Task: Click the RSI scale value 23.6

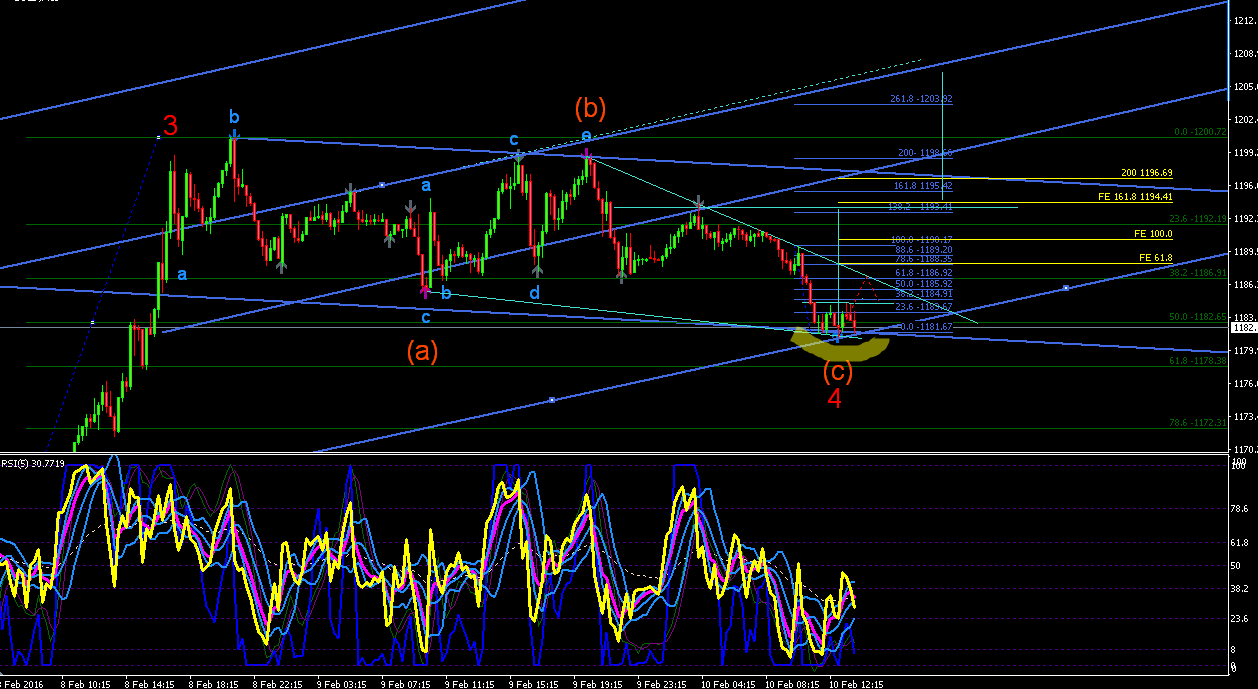Action: [x=1241, y=620]
